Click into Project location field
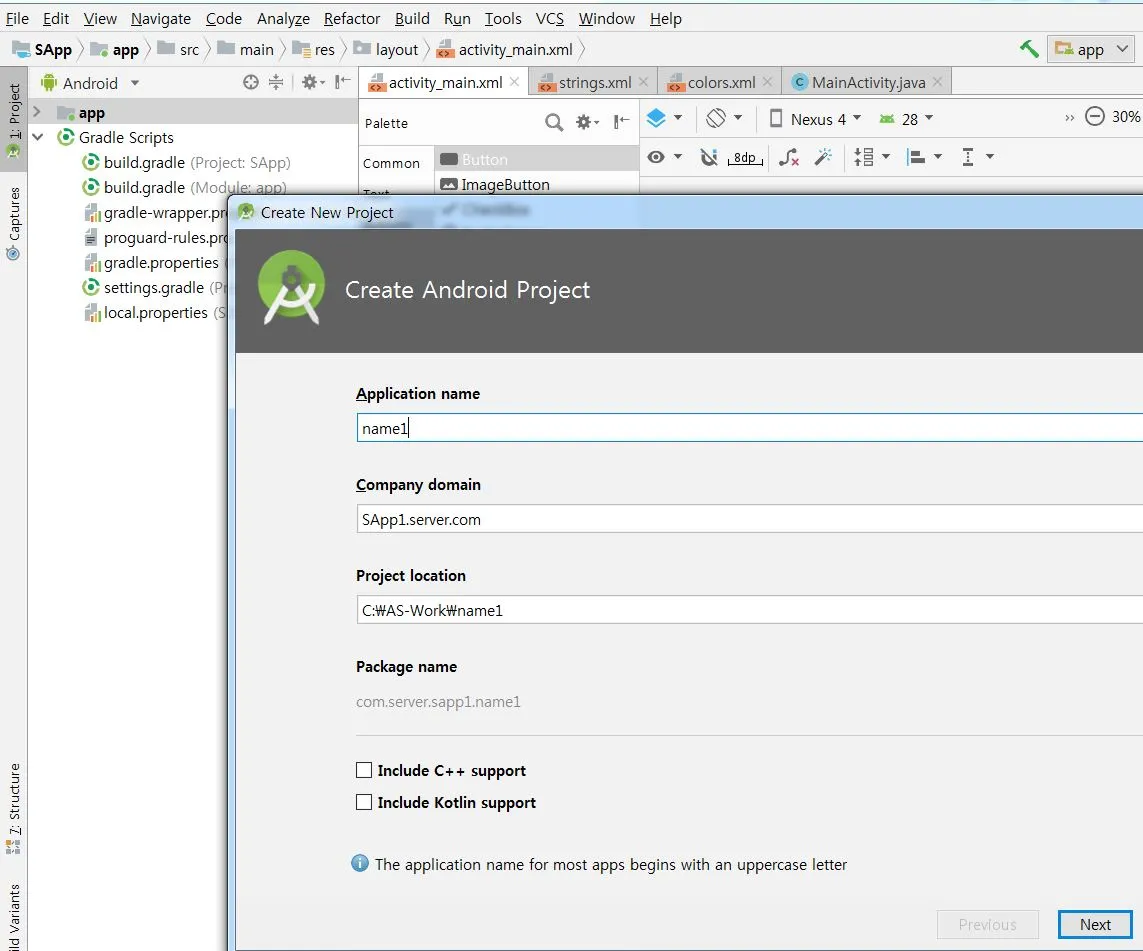The image size is (1143, 951). pos(749,610)
